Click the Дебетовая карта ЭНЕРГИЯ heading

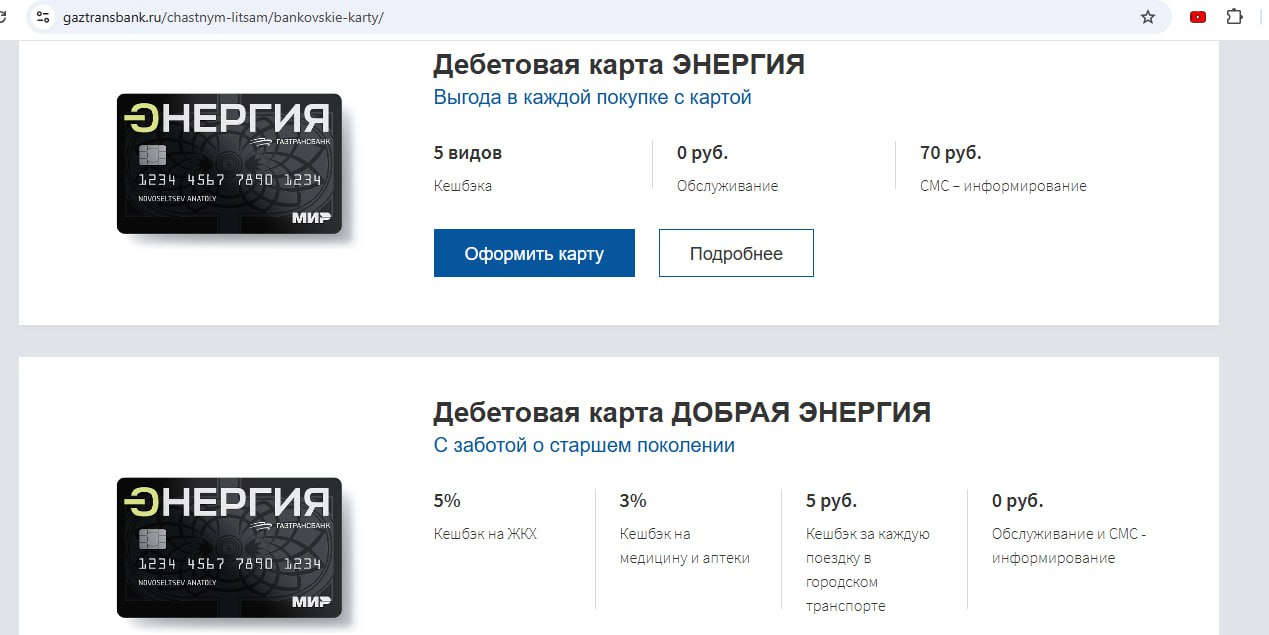click(x=618, y=65)
